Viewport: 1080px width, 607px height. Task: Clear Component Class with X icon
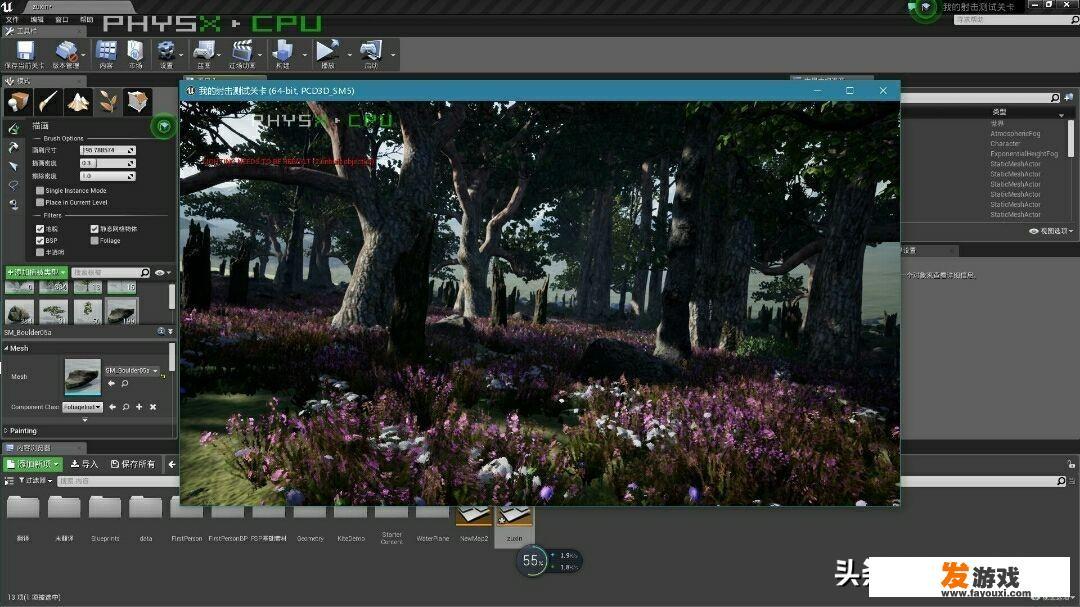pyautogui.click(x=153, y=407)
